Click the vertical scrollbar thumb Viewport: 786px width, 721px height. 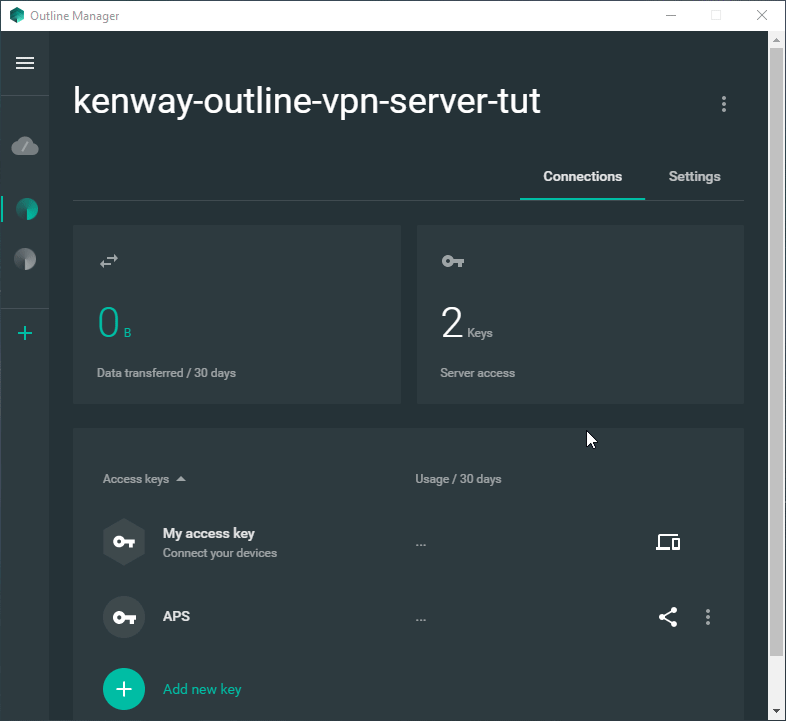[x=777, y=350]
